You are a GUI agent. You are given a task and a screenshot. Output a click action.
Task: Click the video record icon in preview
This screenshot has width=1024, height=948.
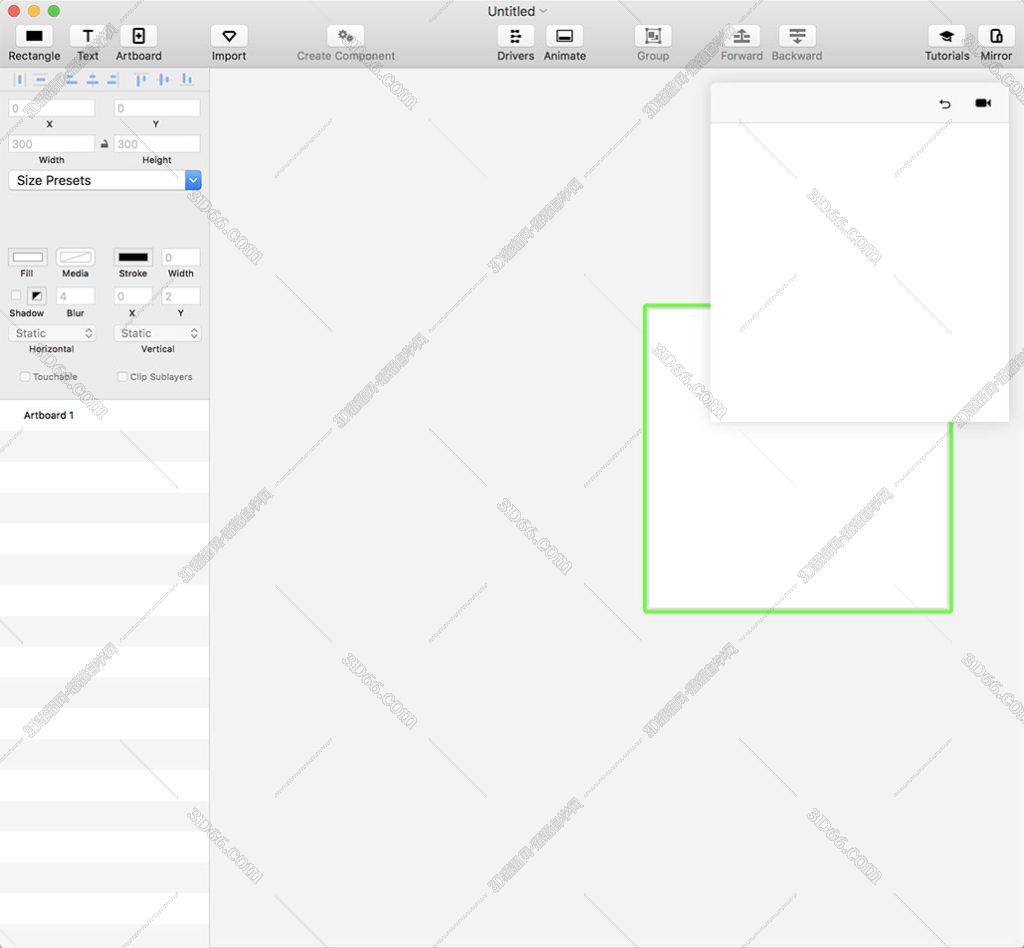tap(983, 104)
